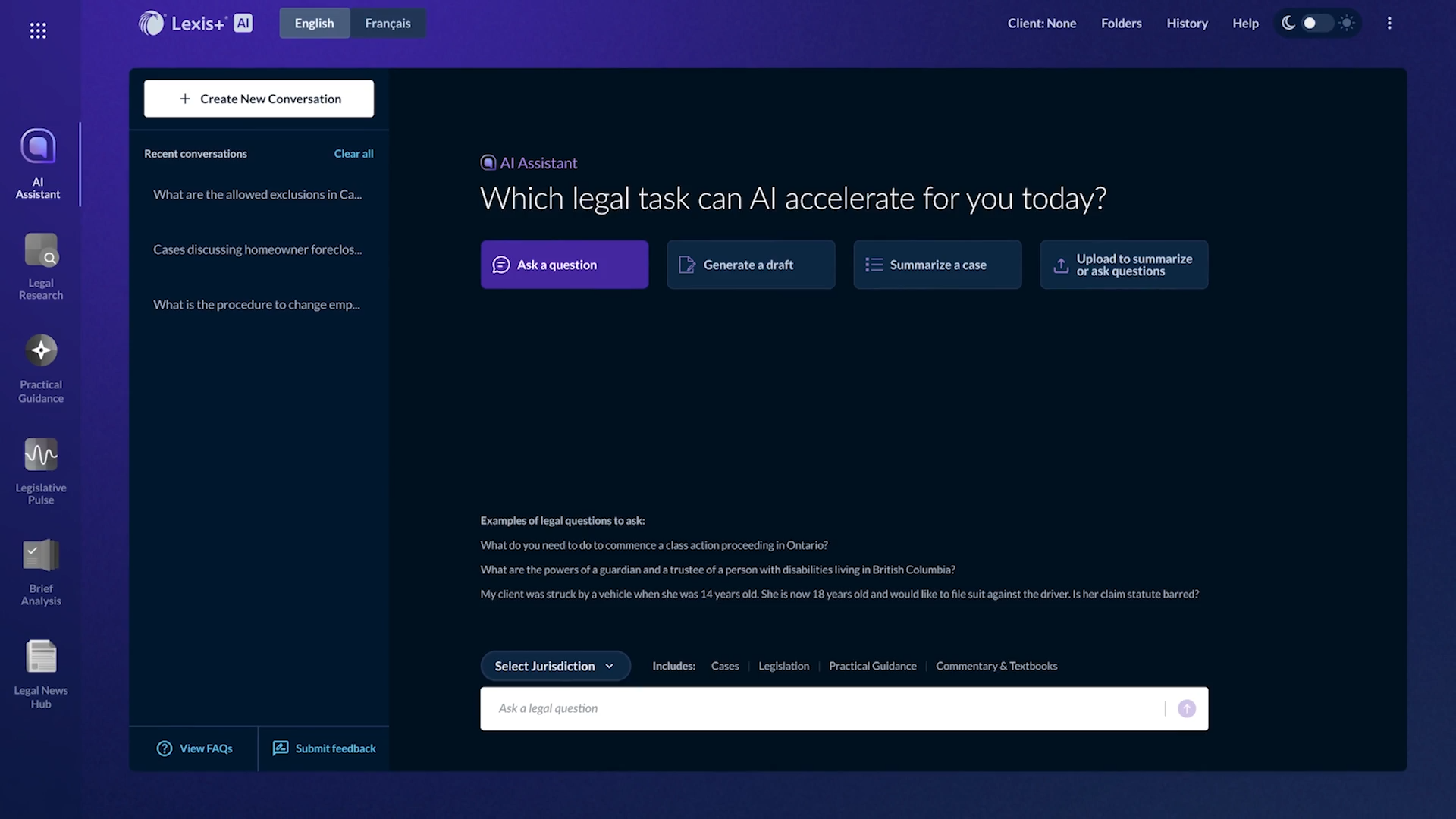Switch interface language to Français
The height and width of the screenshot is (819, 1456).
click(x=388, y=24)
